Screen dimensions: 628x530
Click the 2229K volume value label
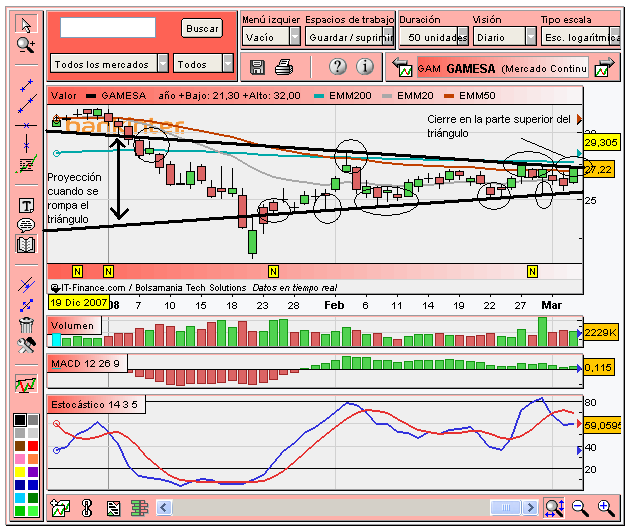tap(600, 333)
